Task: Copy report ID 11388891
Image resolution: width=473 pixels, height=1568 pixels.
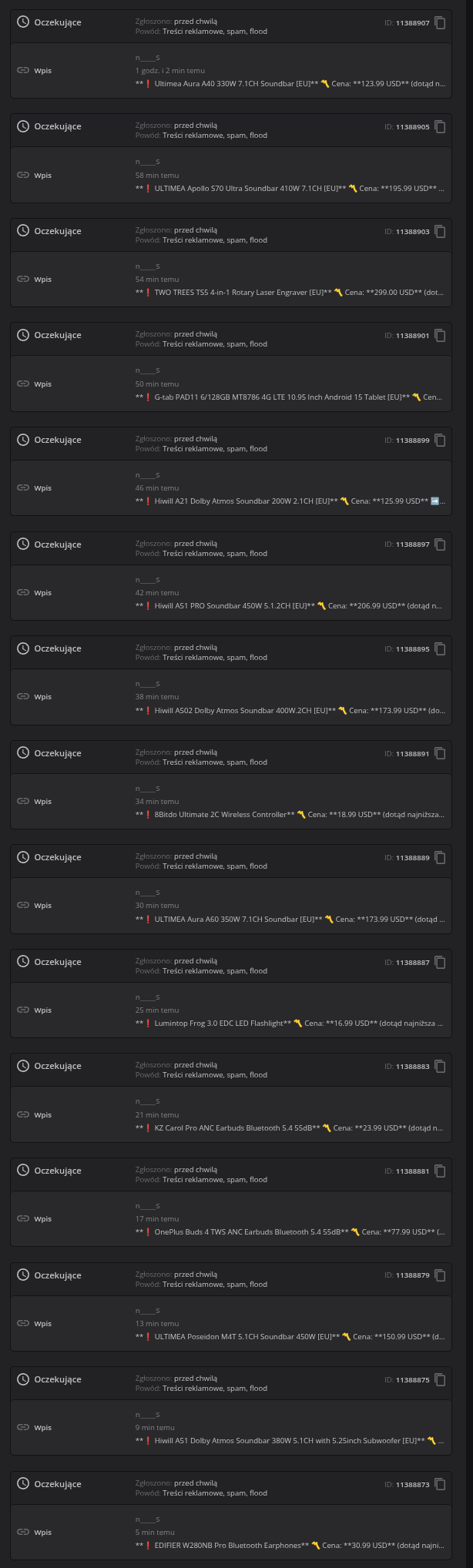Action: tap(440, 754)
